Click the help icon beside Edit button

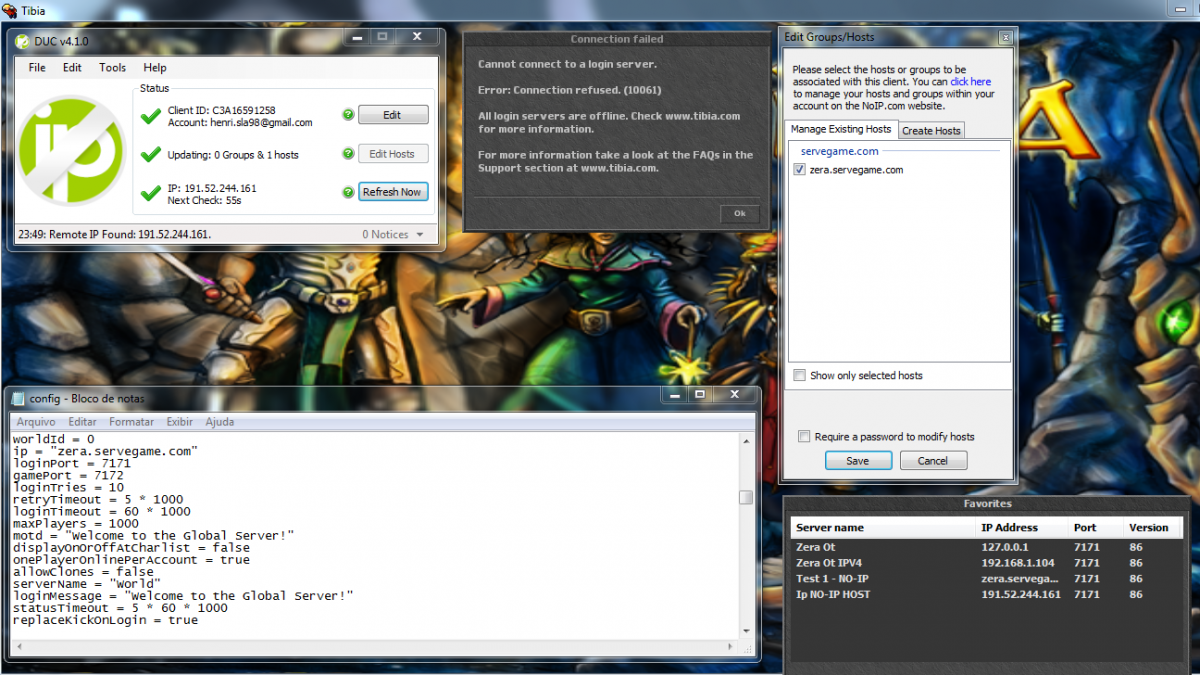coord(348,115)
